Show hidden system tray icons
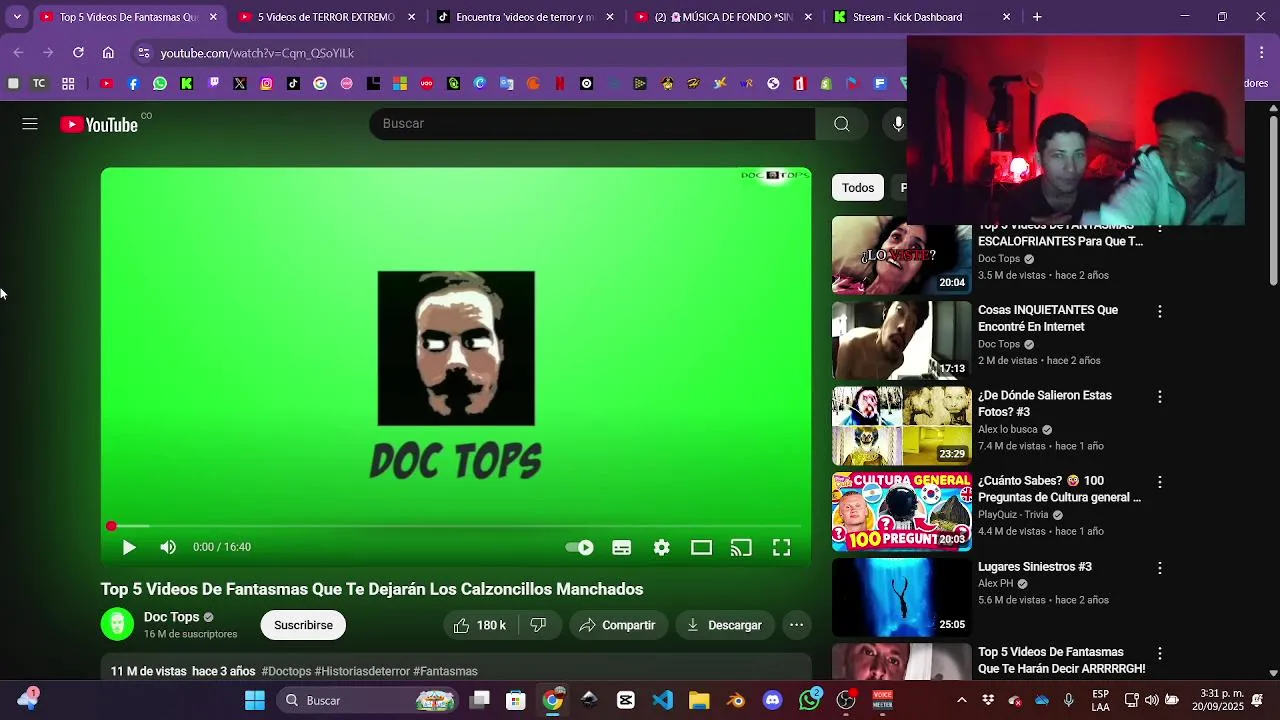 pos(962,700)
